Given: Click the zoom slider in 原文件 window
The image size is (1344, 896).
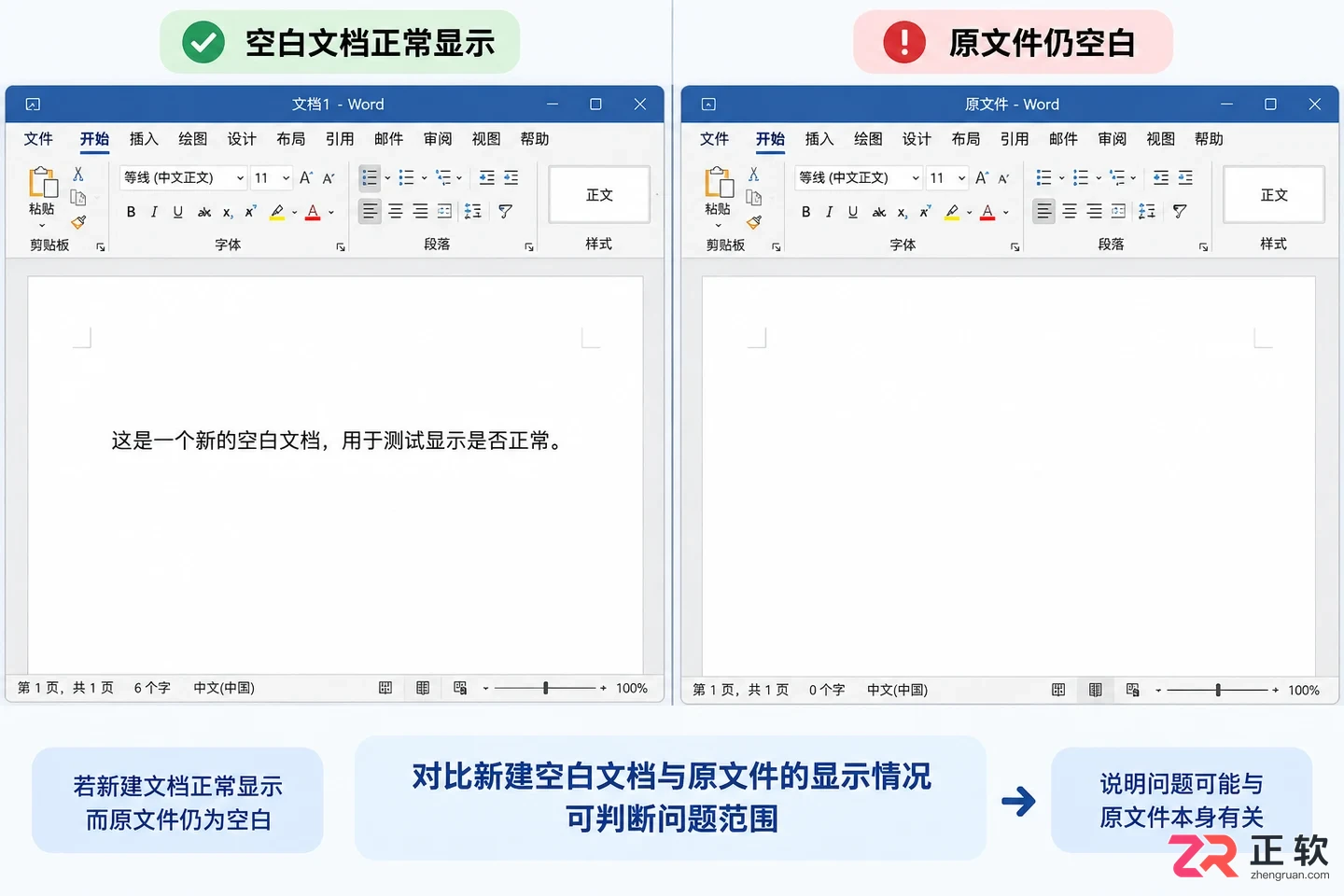Looking at the screenshot, I should click(x=1218, y=690).
